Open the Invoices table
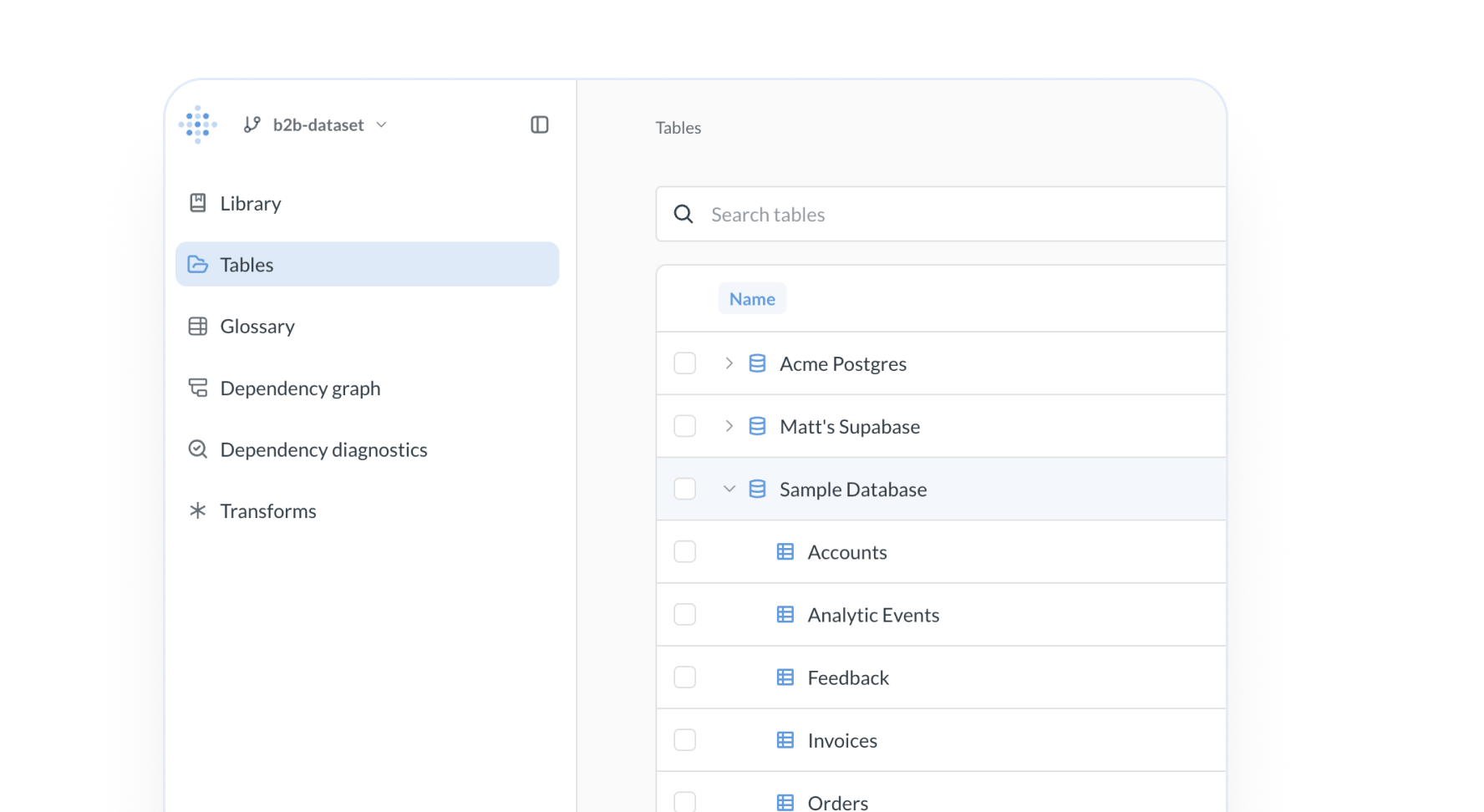Image resolution: width=1484 pixels, height=812 pixels. [x=842, y=739]
